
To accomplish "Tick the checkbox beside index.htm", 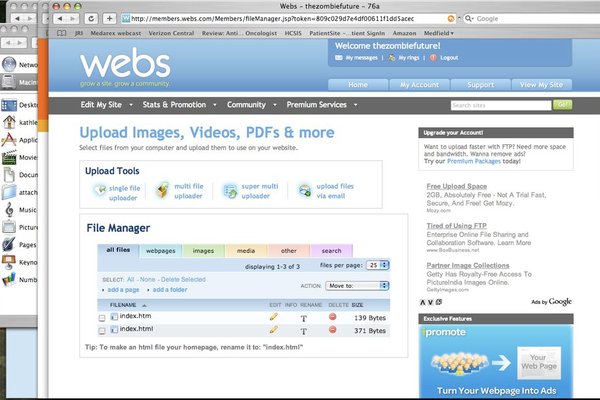I will pos(102,317).
